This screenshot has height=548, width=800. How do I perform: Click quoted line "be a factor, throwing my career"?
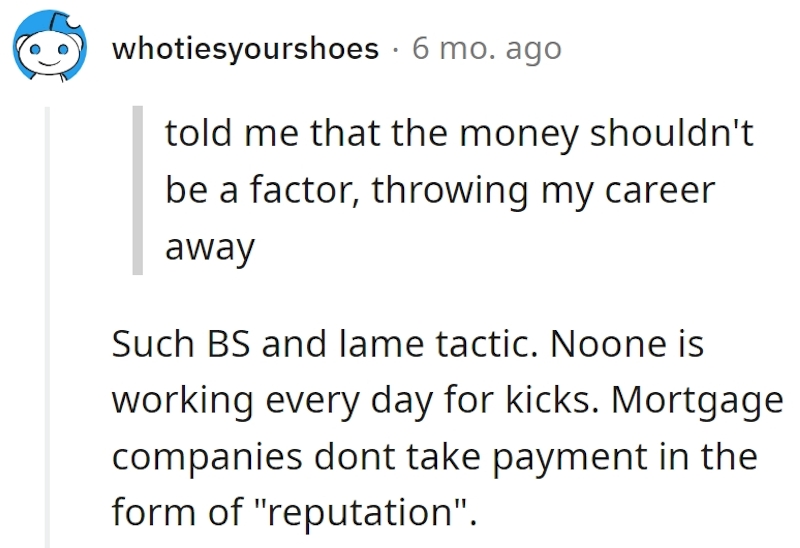[440, 191]
